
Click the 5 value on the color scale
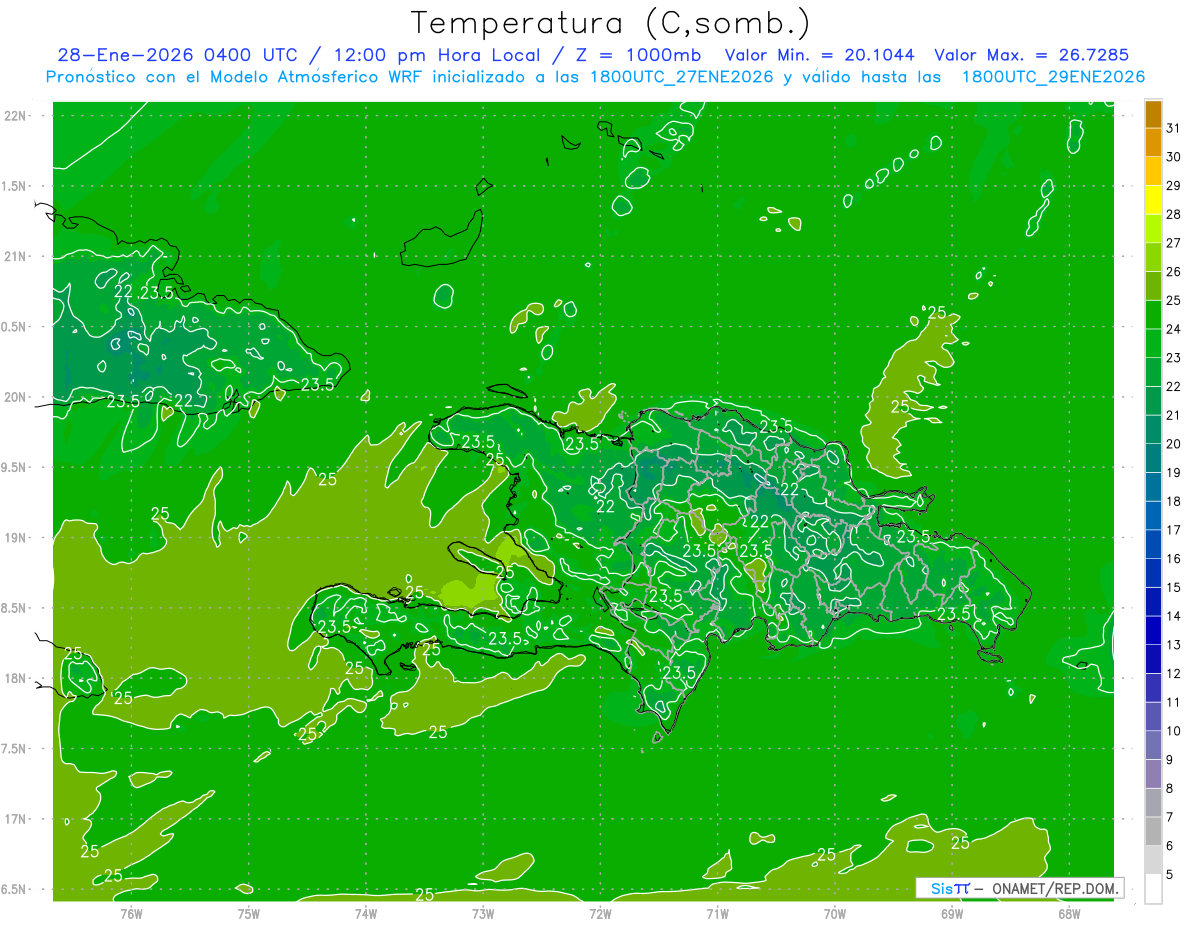(x=1170, y=874)
